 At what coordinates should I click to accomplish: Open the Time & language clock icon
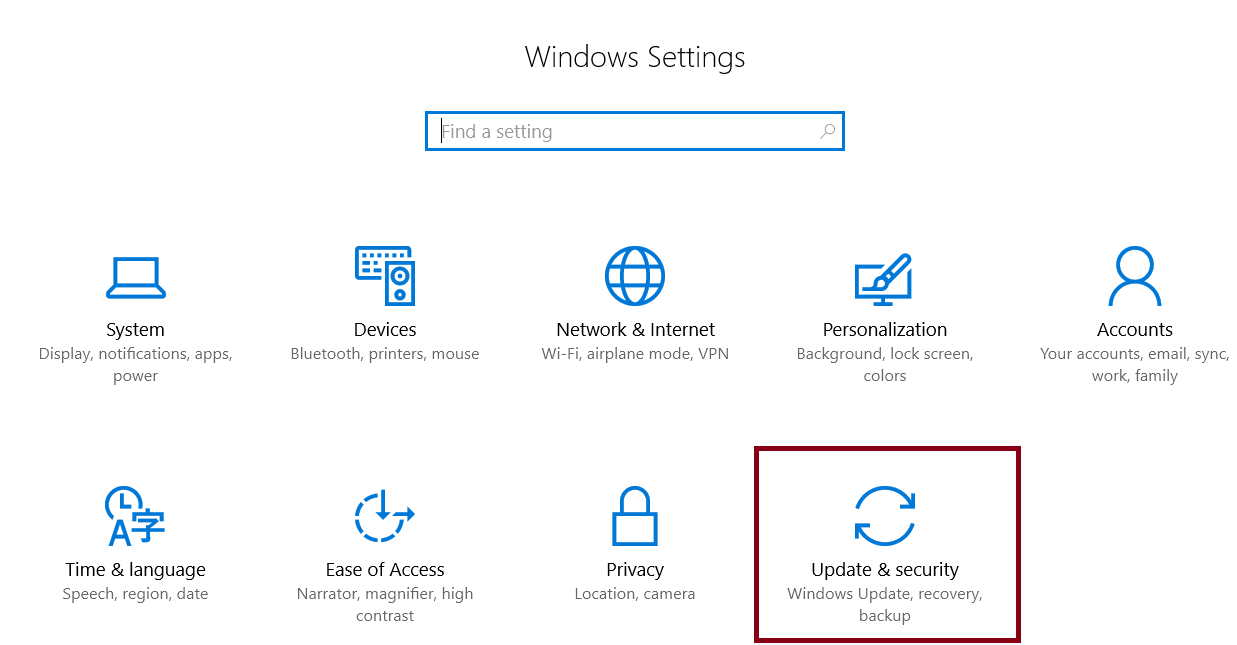pos(135,516)
